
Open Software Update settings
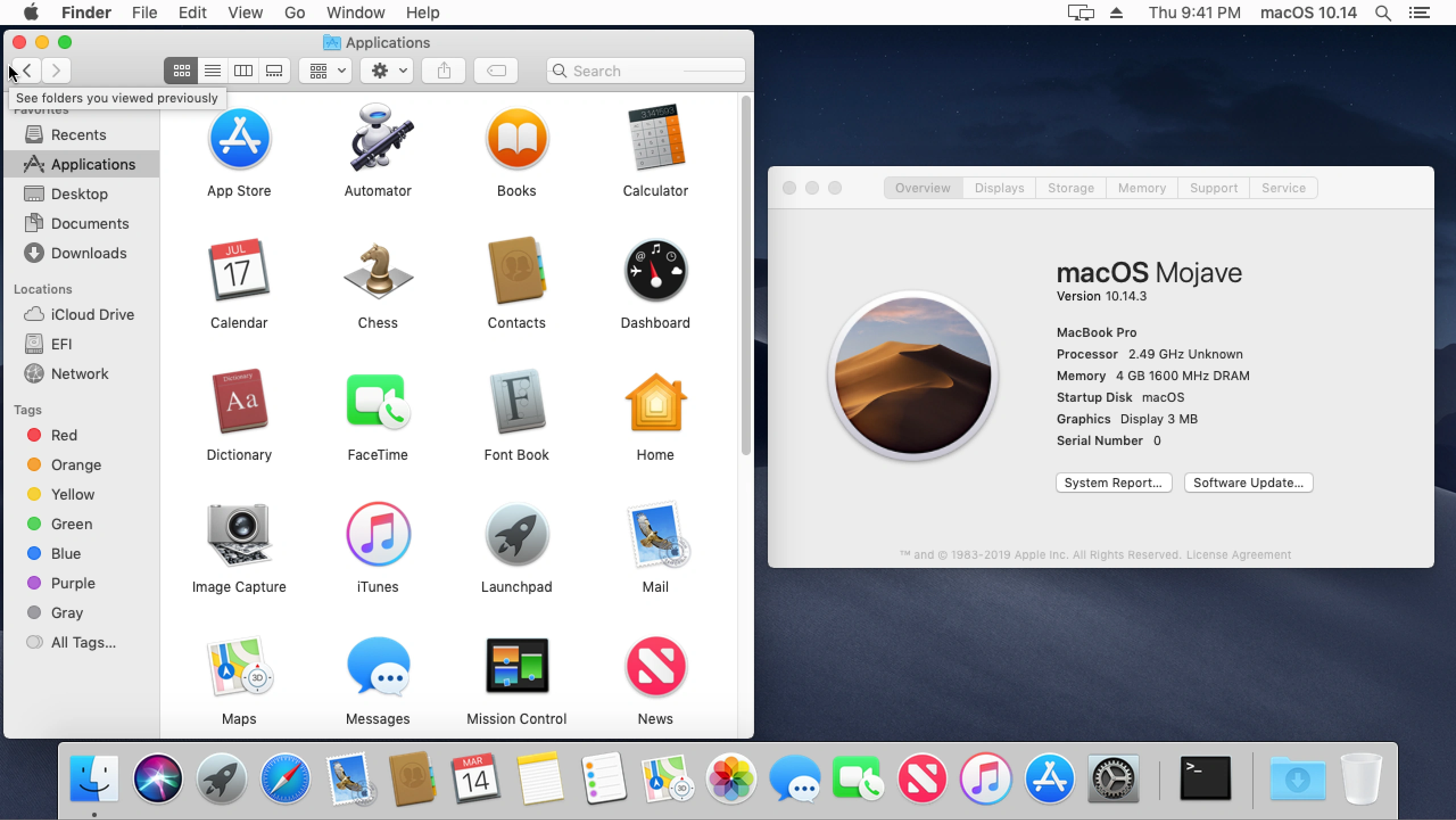(1248, 482)
